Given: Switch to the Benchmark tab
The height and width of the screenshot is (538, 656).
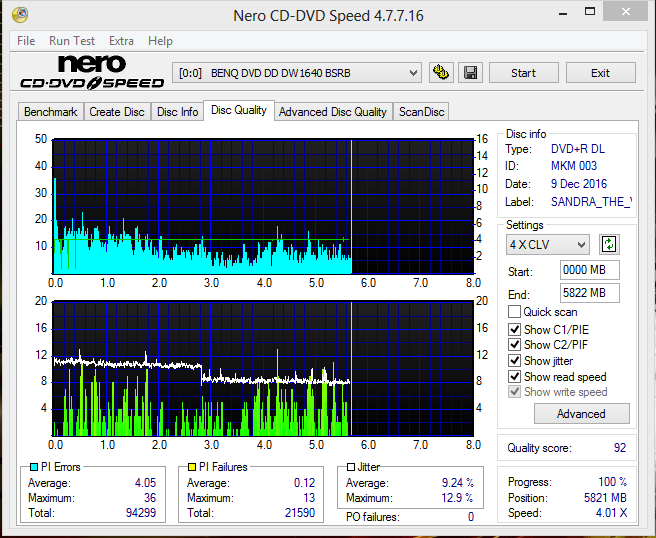Looking at the screenshot, I should click(x=51, y=112).
